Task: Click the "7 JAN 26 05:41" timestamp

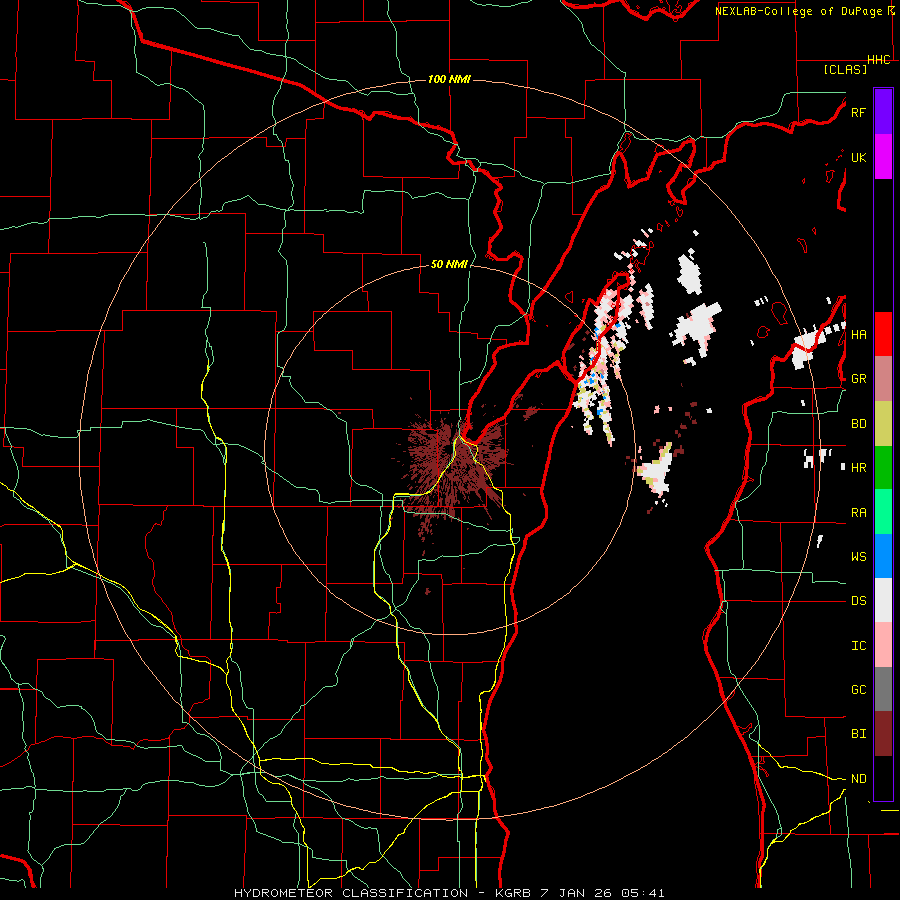Action: pos(603,893)
